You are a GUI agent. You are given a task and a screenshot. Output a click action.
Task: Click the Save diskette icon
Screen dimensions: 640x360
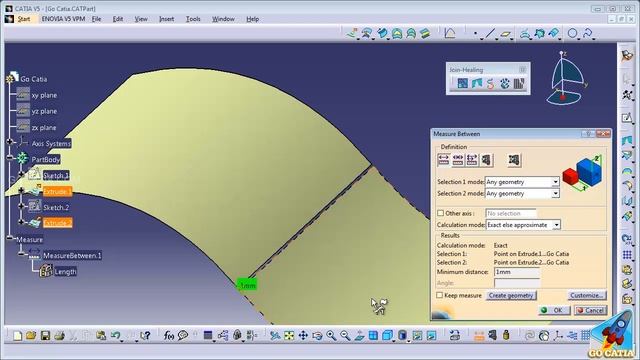click(45, 336)
